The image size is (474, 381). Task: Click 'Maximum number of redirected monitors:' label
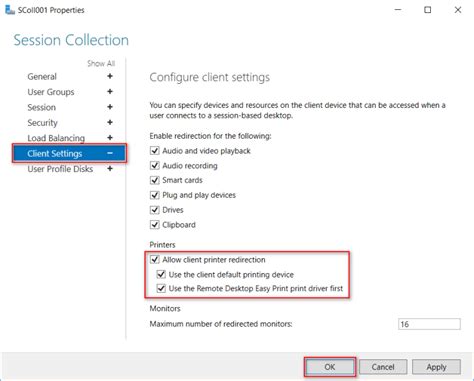[x=221, y=324]
